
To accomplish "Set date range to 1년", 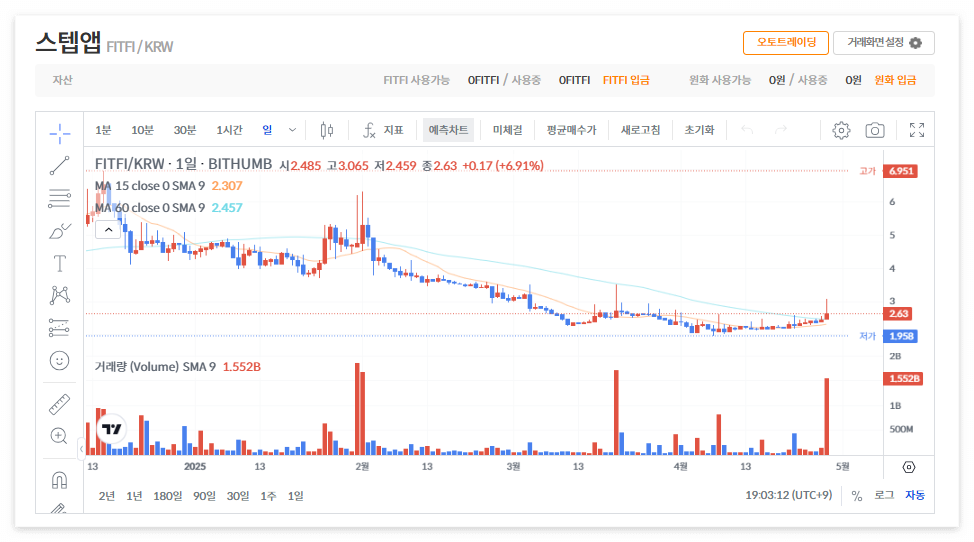I will click(134, 496).
